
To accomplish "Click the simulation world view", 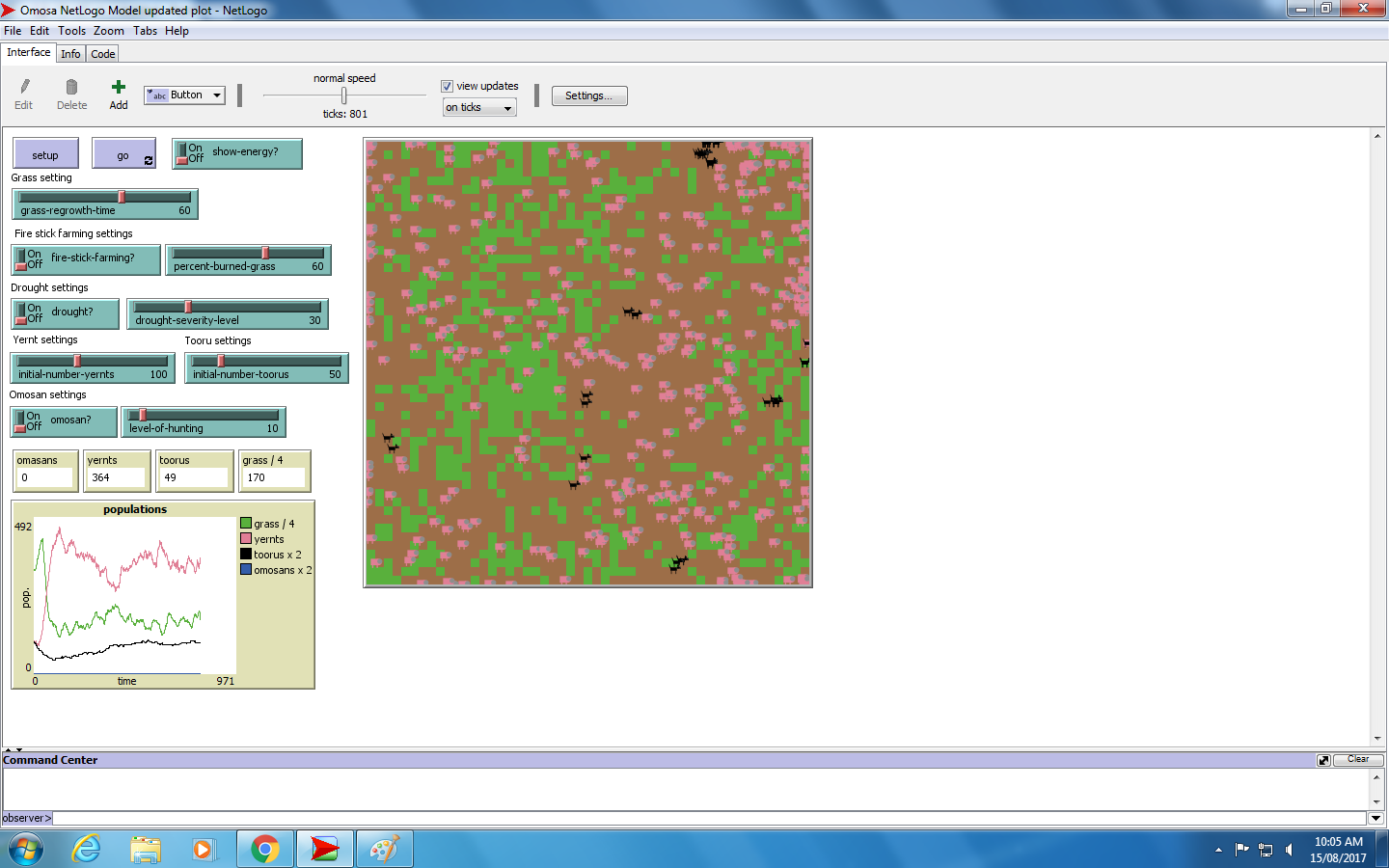I will point(588,363).
